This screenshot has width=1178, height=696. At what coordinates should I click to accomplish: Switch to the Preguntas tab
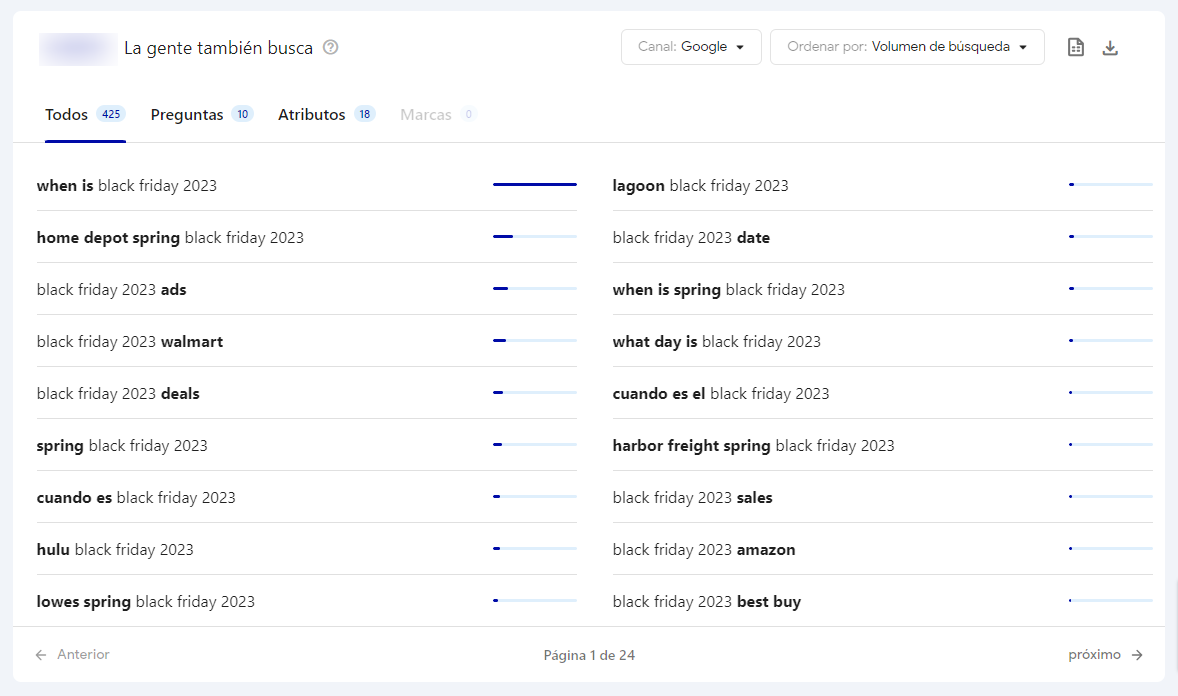click(x=201, y=115)
